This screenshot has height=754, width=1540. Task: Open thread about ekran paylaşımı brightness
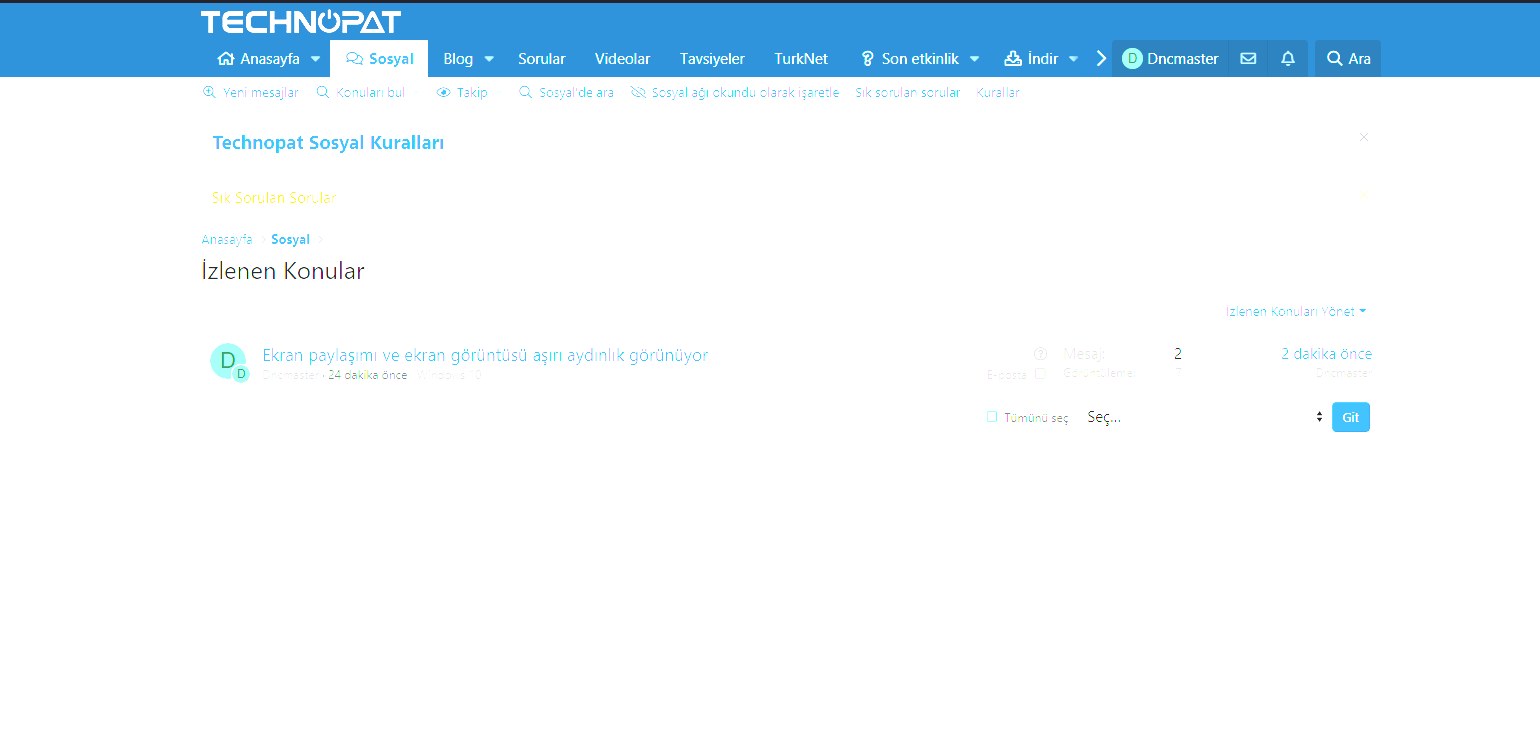[x=485, y=355]
